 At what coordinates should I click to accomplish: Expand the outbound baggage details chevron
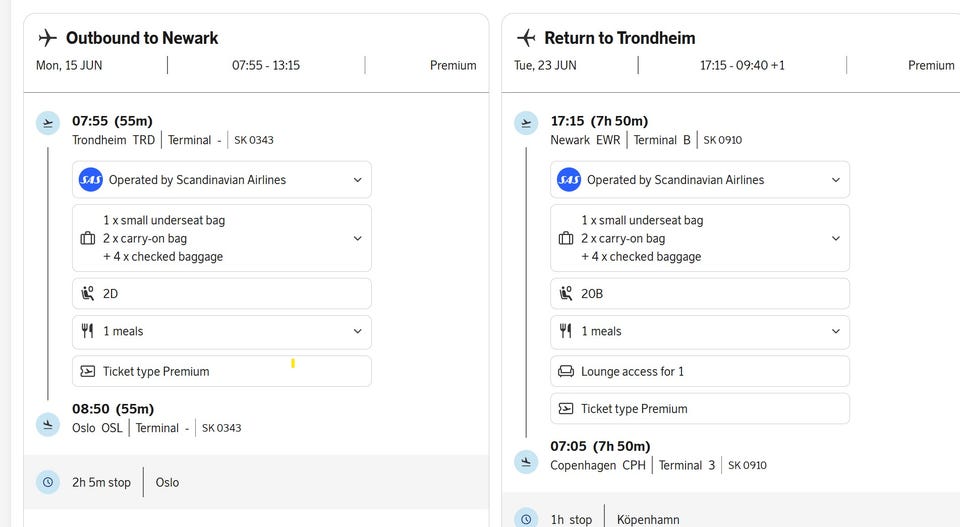(x=358, y=238)
